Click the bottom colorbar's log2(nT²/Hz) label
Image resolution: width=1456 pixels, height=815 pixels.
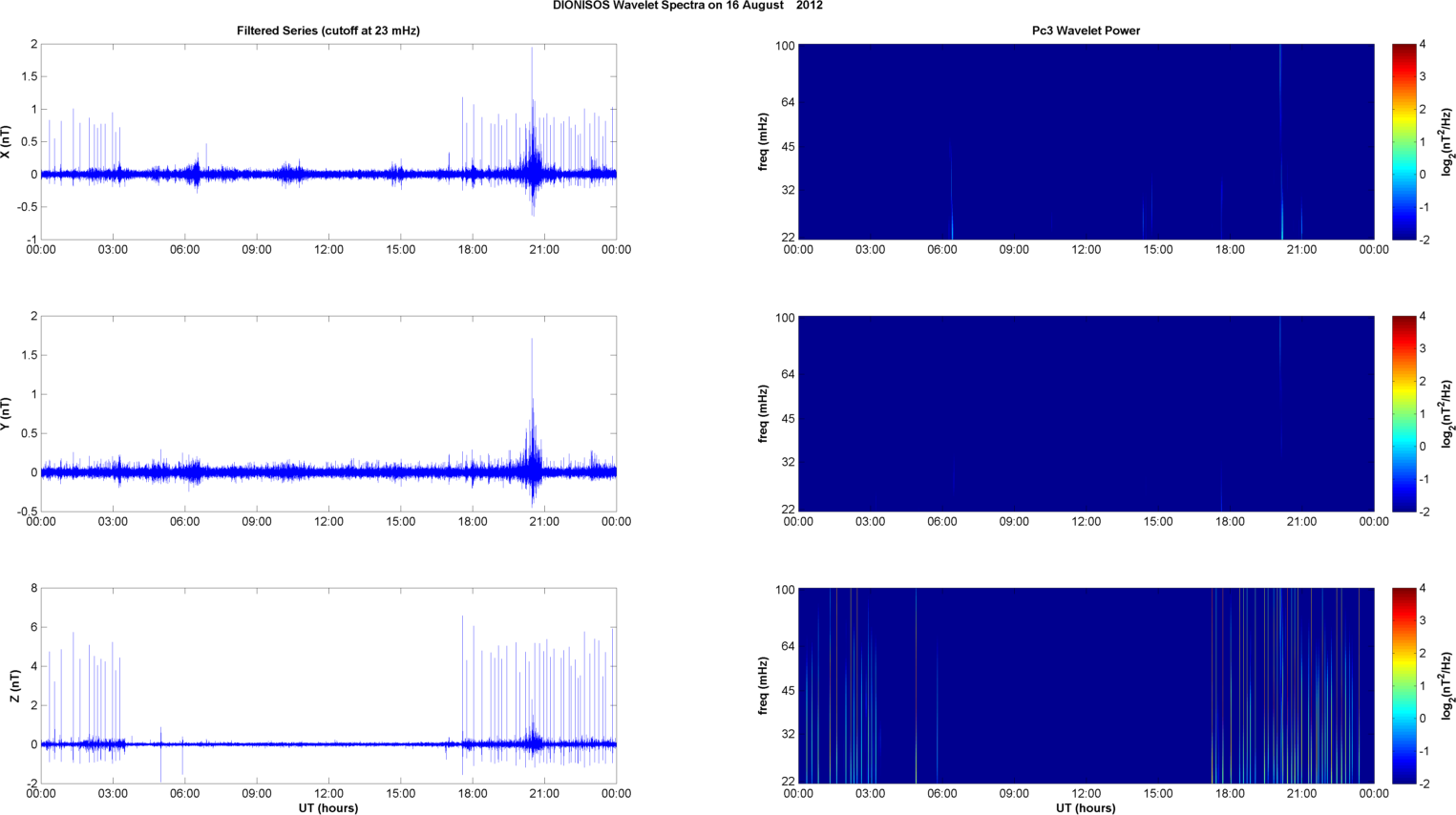coord(1447,686)
